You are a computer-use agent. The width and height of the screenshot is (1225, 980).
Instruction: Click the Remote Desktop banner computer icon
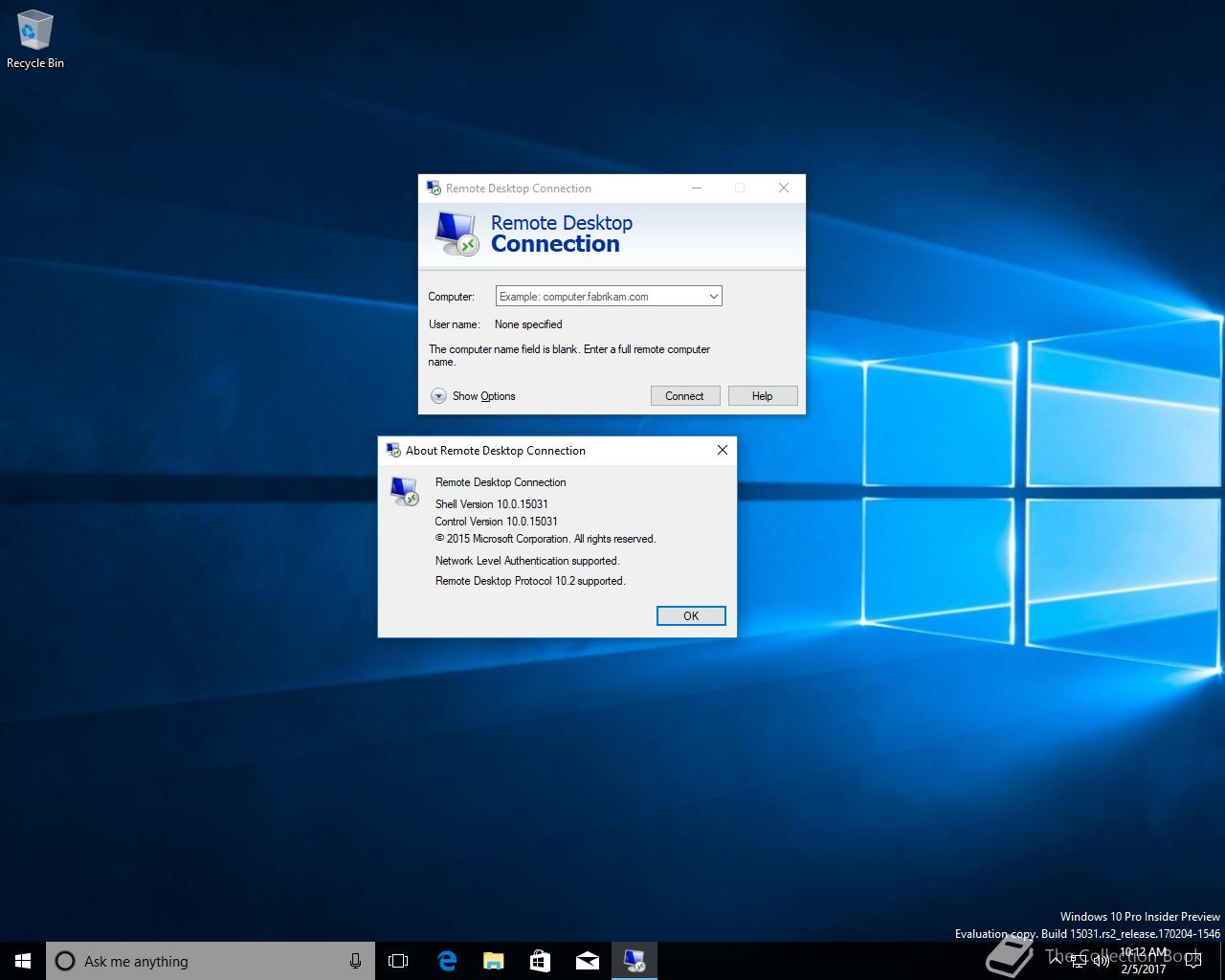pyautogui.click(x=457, y=234)
